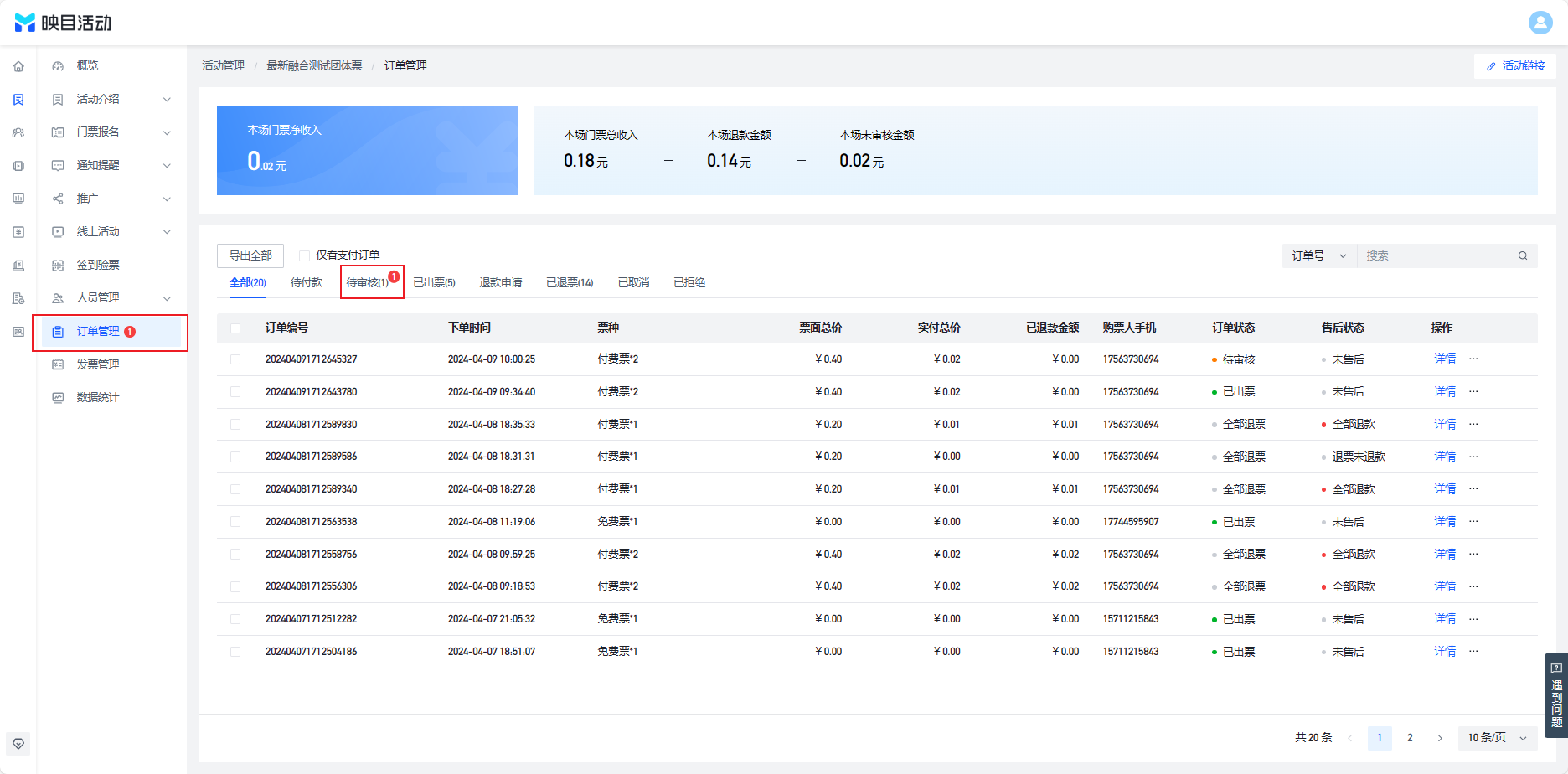Toggle 仅看支付订单 checkbox

coord(305,255)
